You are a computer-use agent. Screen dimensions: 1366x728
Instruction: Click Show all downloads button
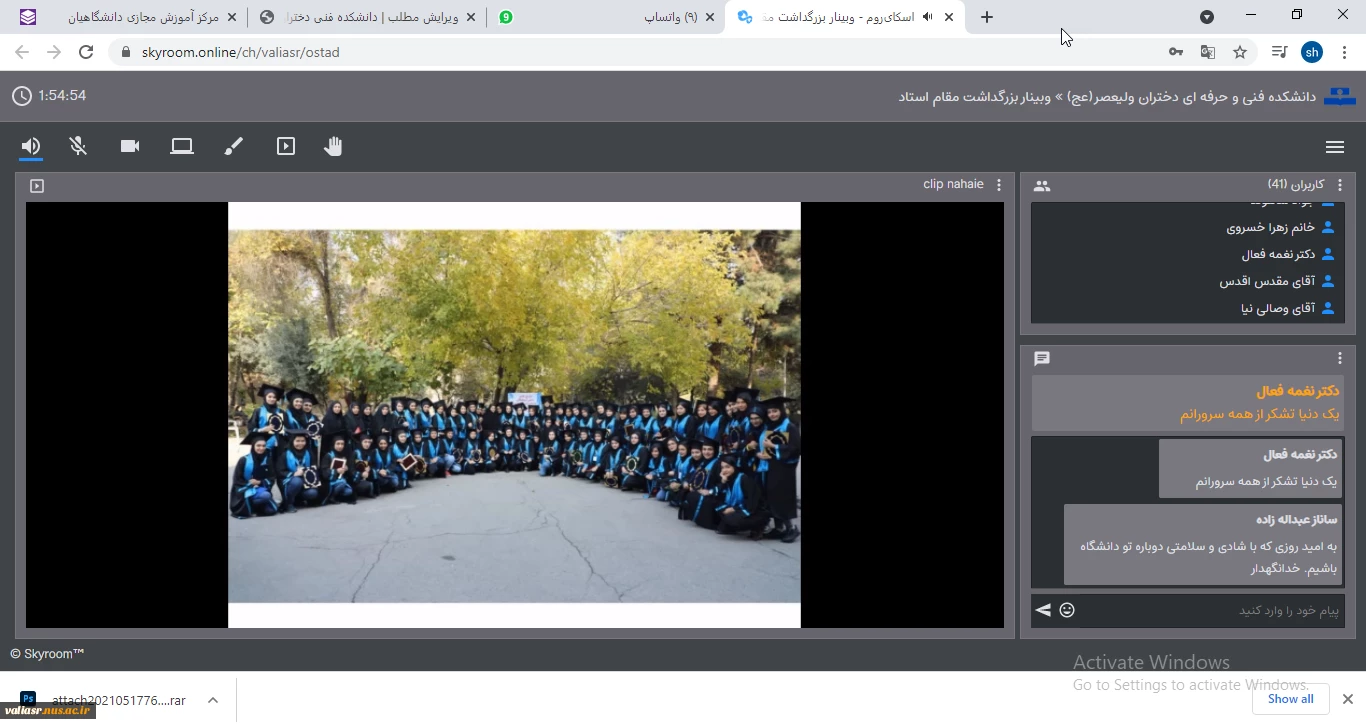(1290, 699)
